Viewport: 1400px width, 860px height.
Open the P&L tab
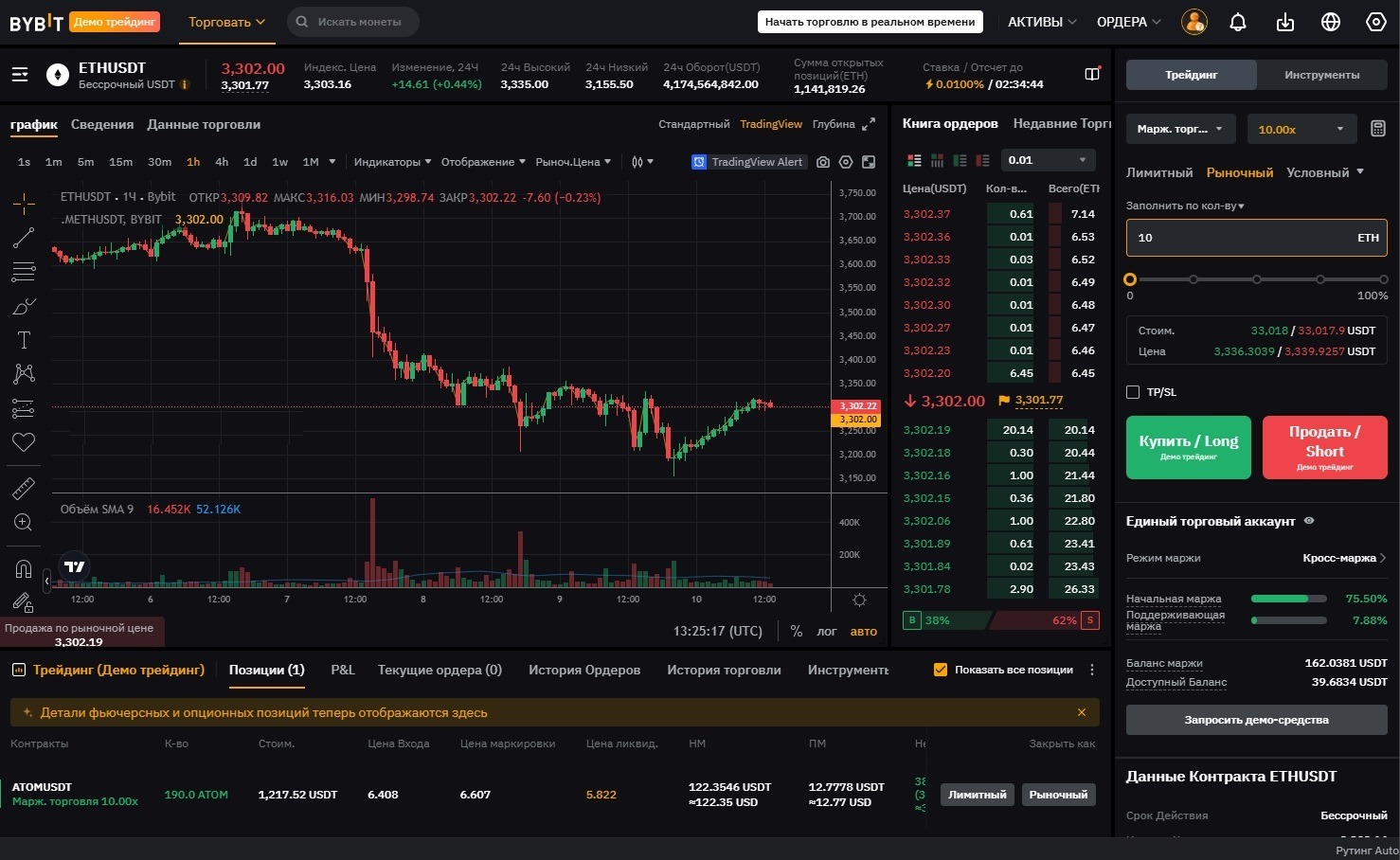click(343, 670)
